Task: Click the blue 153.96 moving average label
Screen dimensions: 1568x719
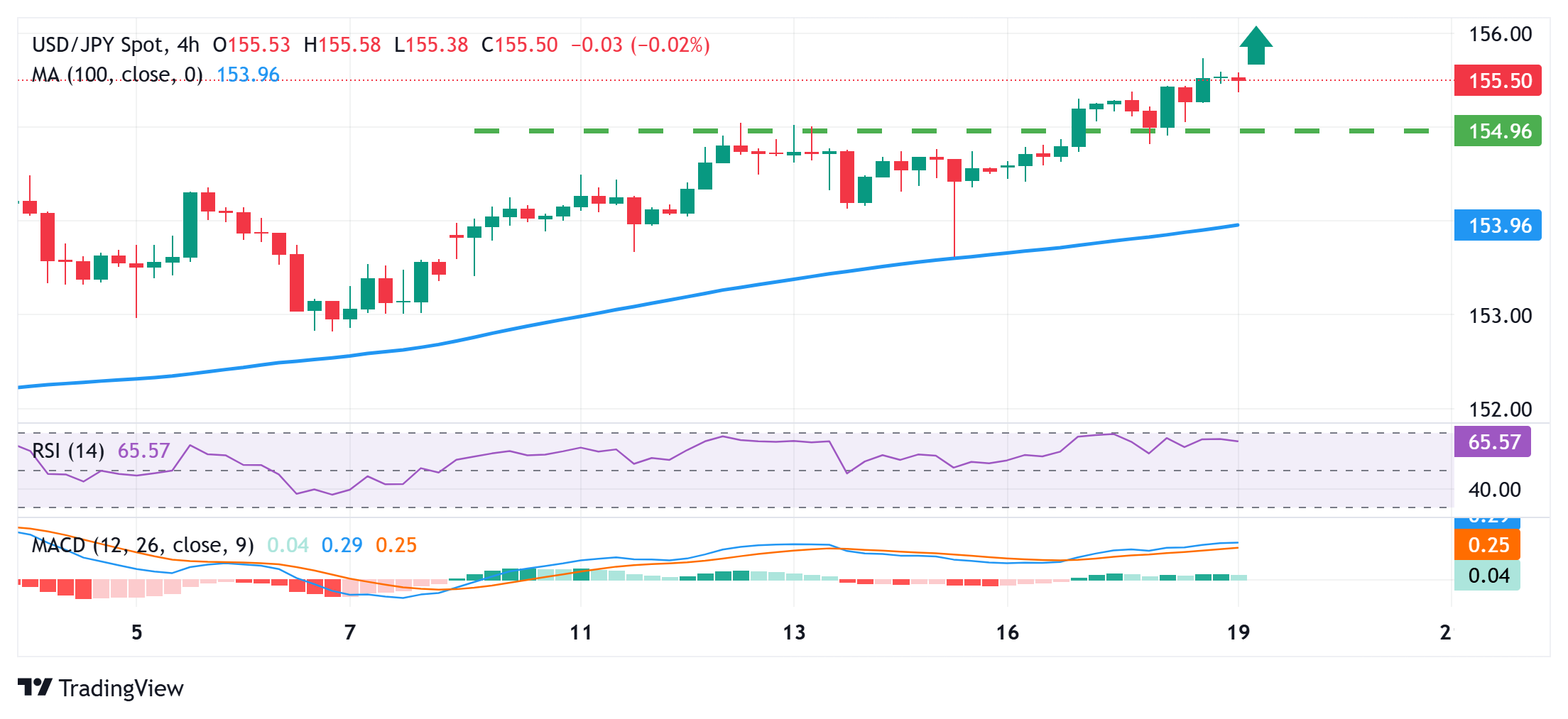Action: pos(1498,226)
